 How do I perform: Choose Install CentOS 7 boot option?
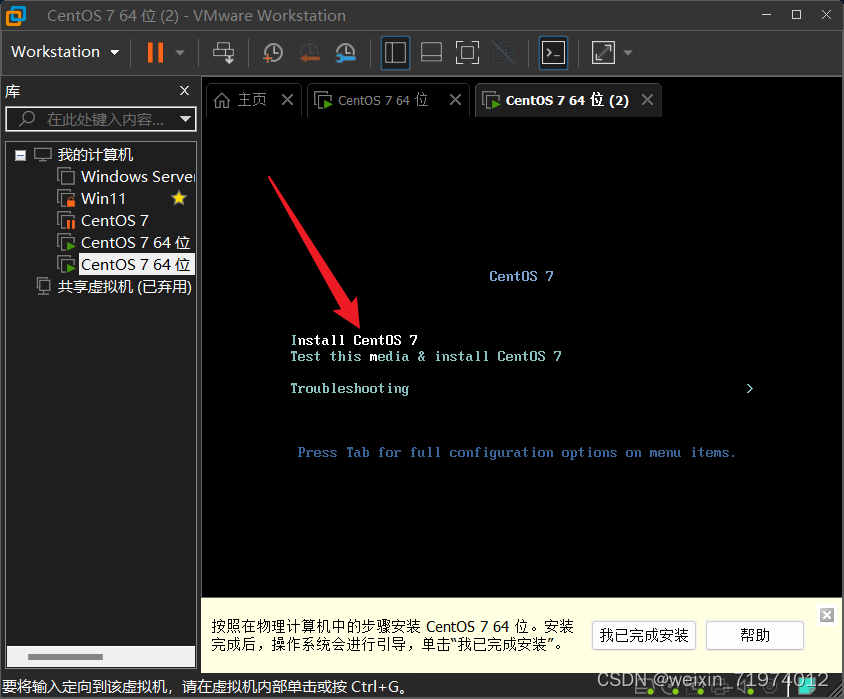(354, 340)
